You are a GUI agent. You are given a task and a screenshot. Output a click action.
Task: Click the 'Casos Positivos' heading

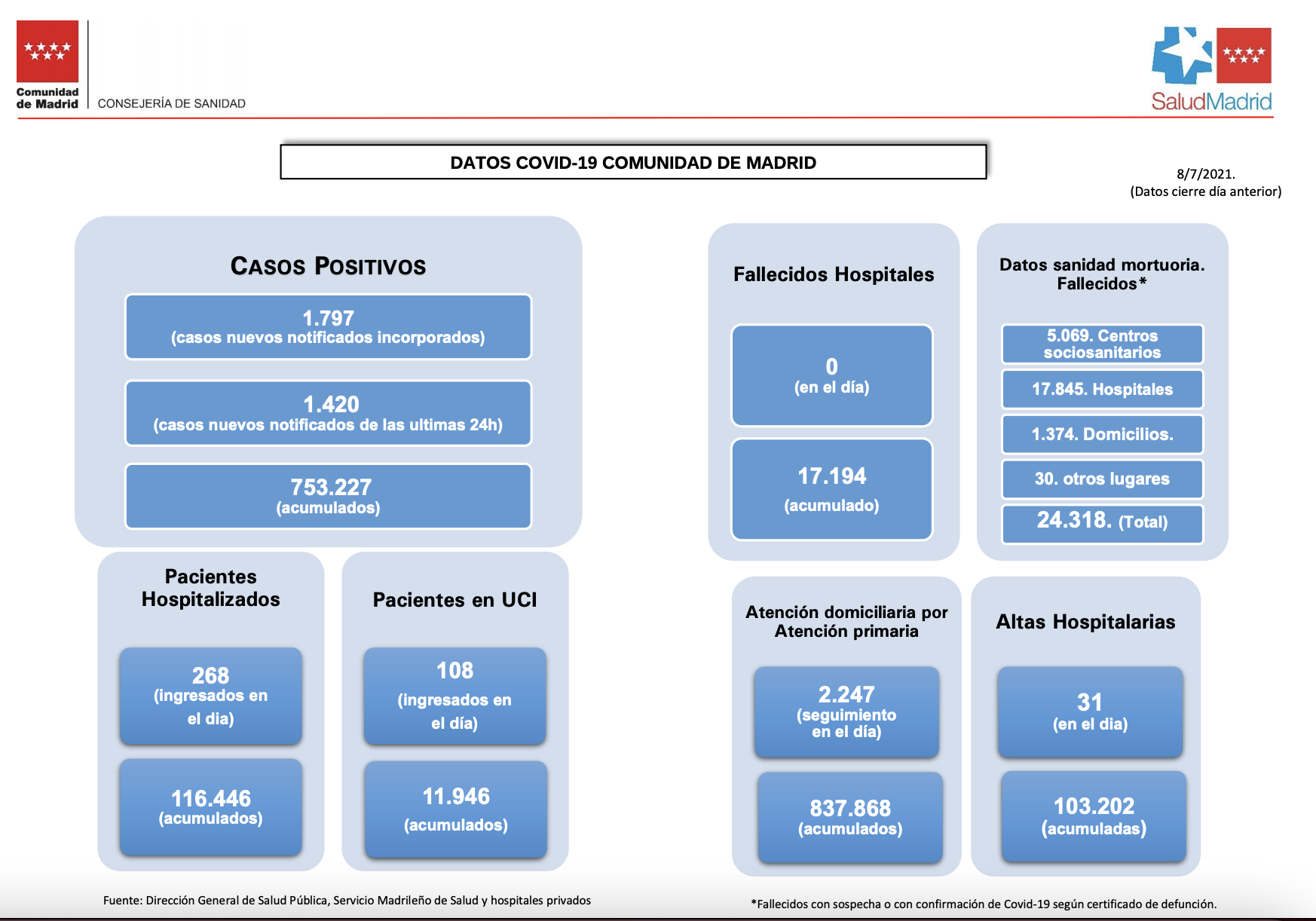tap(328, 266)
